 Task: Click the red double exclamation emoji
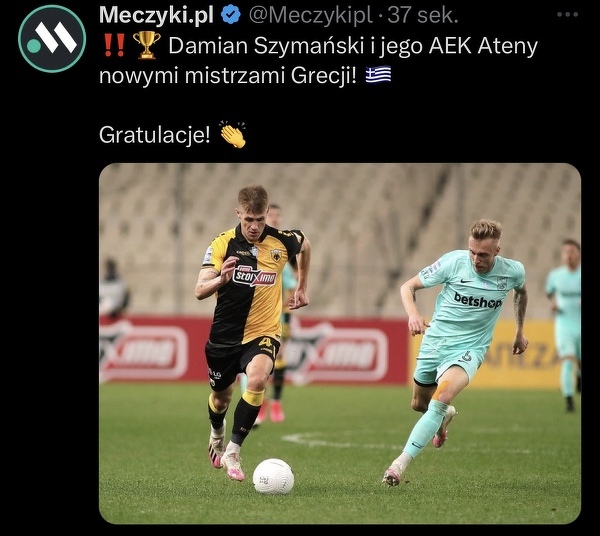click(114, 45)
